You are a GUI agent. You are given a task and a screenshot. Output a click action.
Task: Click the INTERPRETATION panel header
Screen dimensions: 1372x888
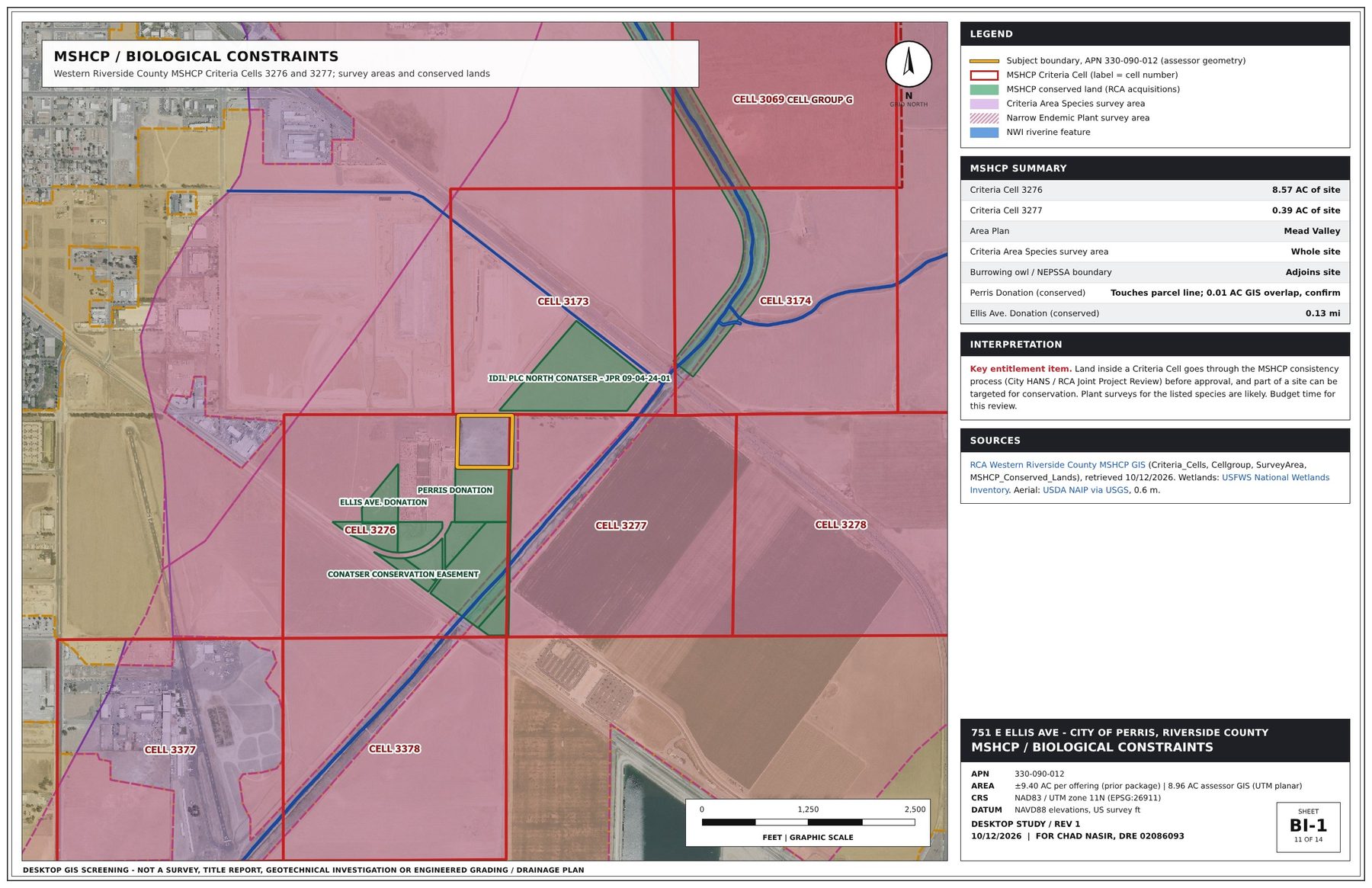[x=1155, y=344]
